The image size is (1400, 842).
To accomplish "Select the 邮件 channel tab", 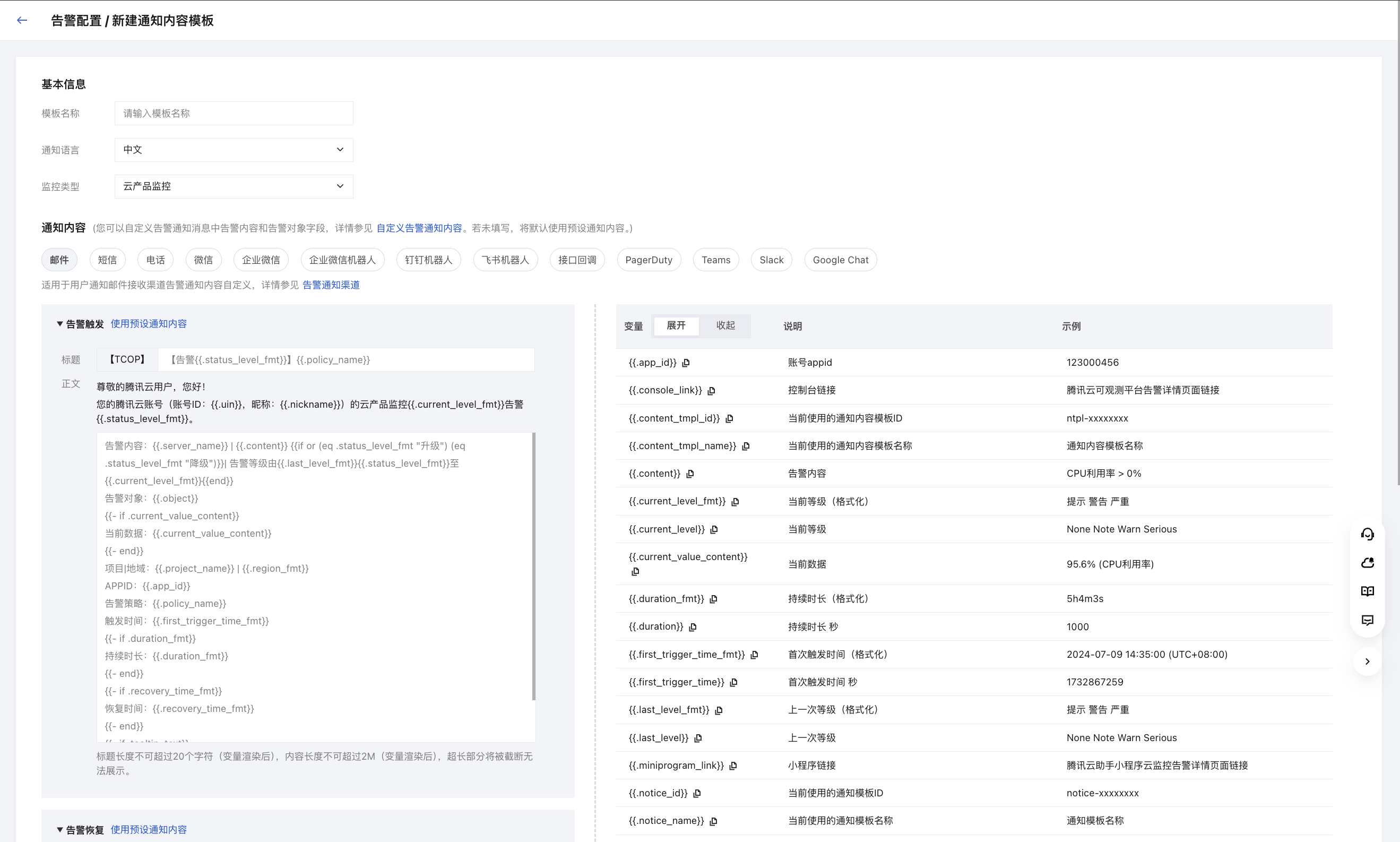I will click(59, 260).
